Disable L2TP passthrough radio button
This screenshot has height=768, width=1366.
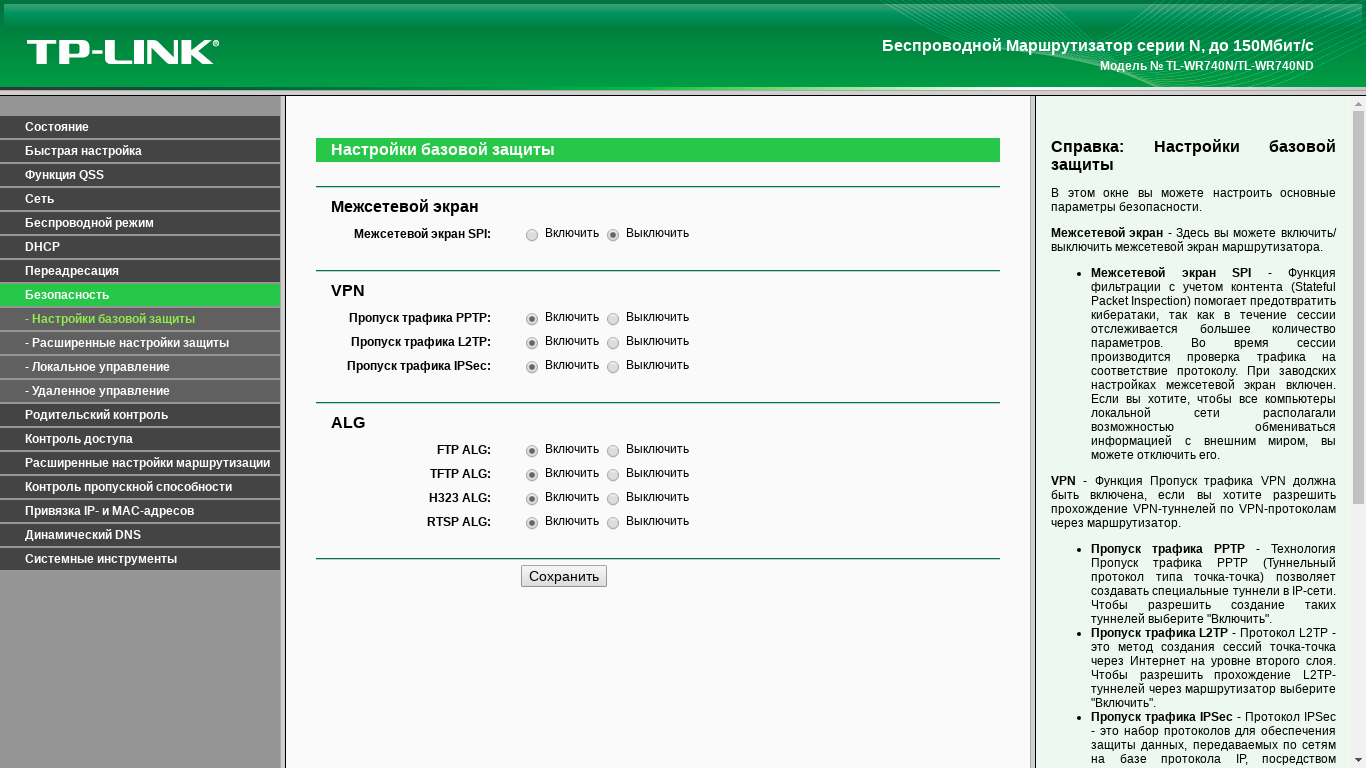click(613, 343)
